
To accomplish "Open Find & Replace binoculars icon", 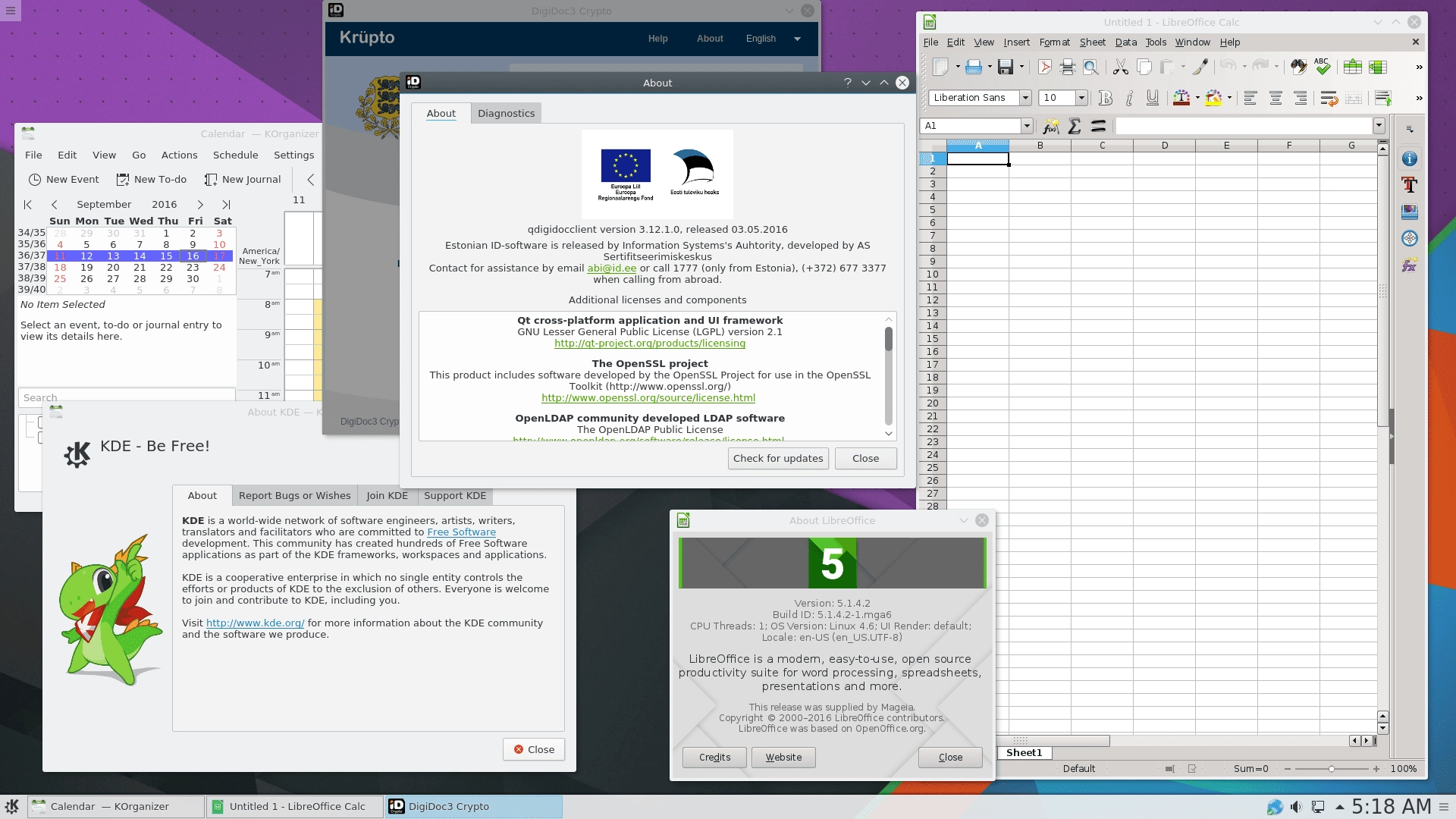I will (x=1299, y=67).
